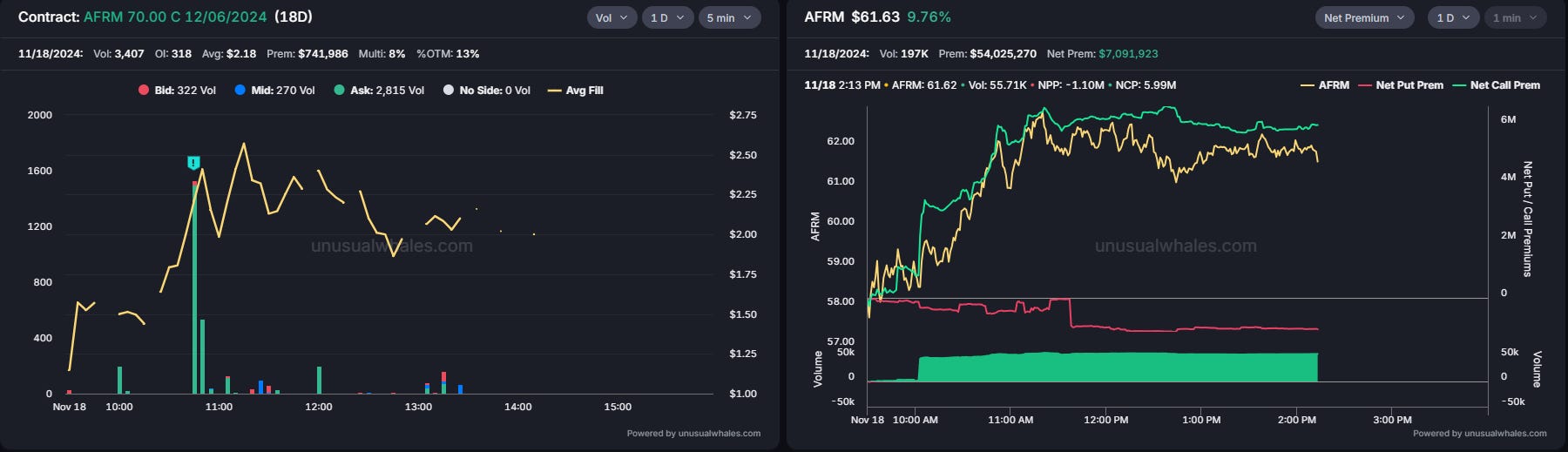Screen dimensions: 1568x452
Task: Click the 6M premium axis label
Action: [1508, 119]
